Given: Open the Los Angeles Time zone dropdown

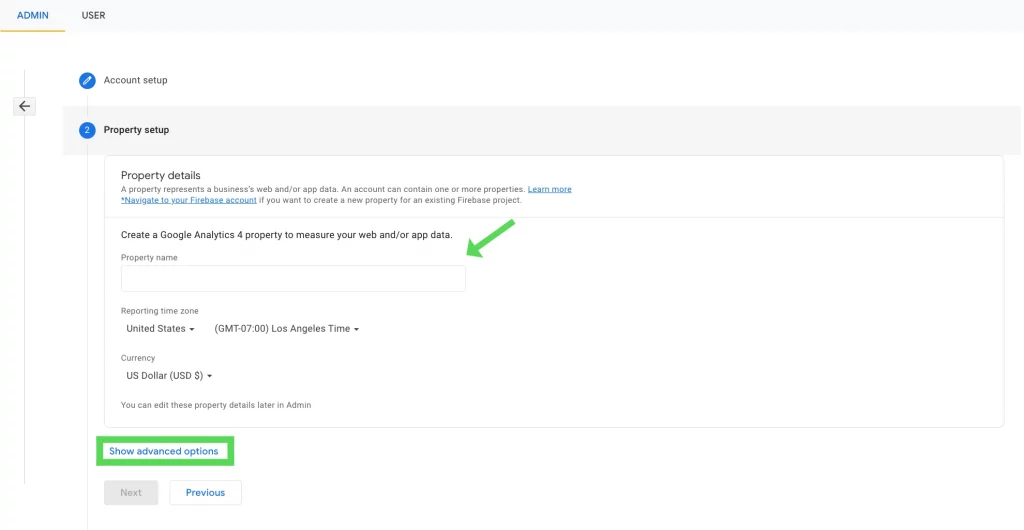Looking at the screenshot, I should point(287,329).
